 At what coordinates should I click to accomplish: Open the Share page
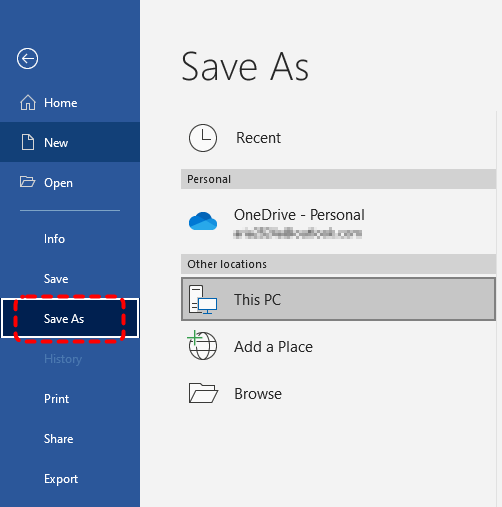(70, 439)
